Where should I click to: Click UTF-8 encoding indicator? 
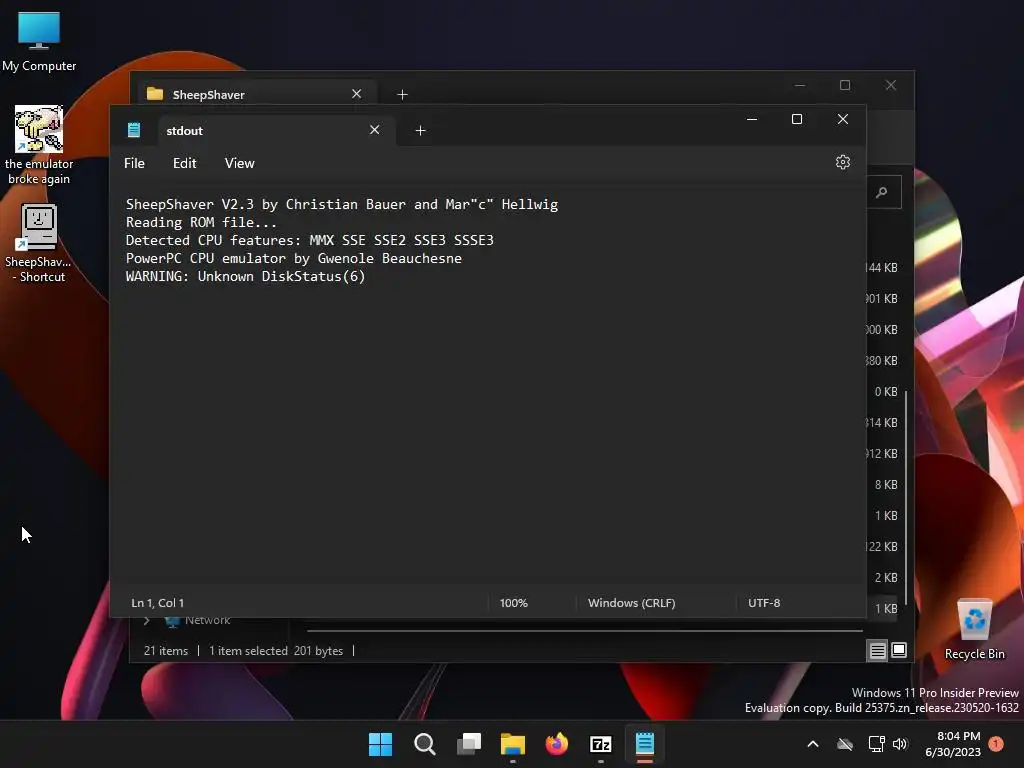coord(764,603)
